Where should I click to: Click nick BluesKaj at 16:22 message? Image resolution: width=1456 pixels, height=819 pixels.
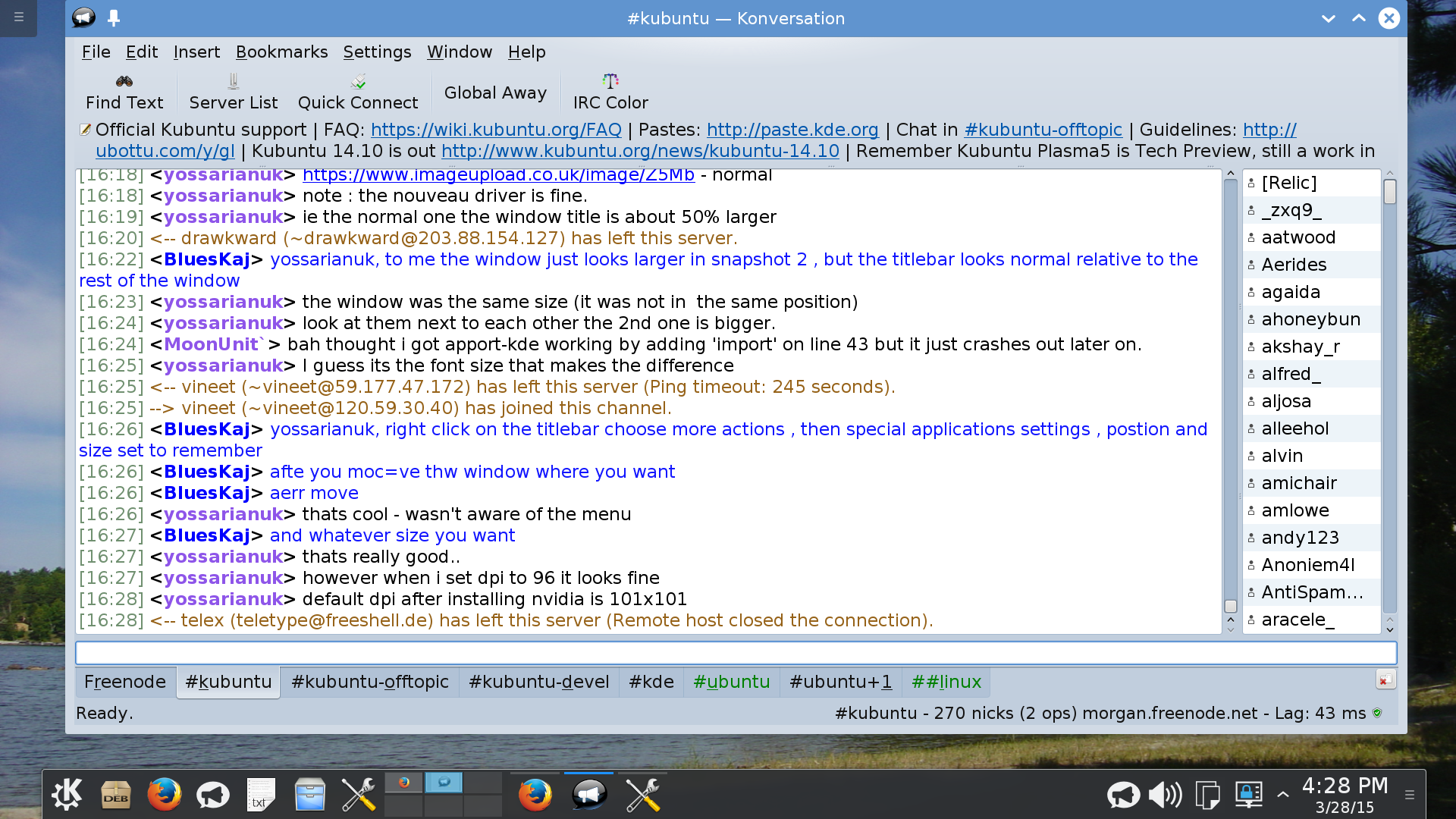pos(207,259)
